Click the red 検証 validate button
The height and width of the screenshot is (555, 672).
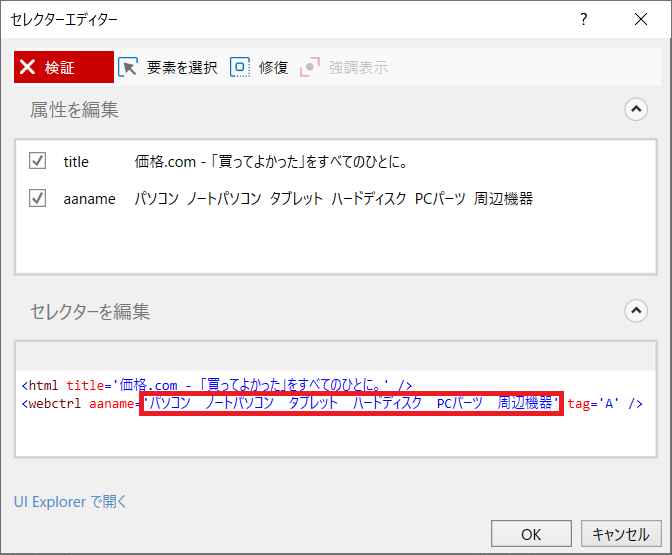[x=64, y=67]
